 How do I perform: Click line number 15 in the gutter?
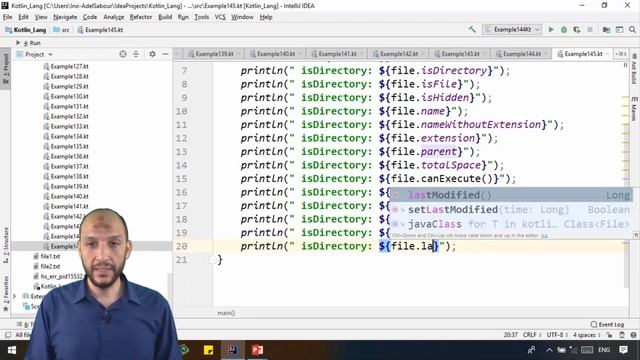tap(182, 179)
